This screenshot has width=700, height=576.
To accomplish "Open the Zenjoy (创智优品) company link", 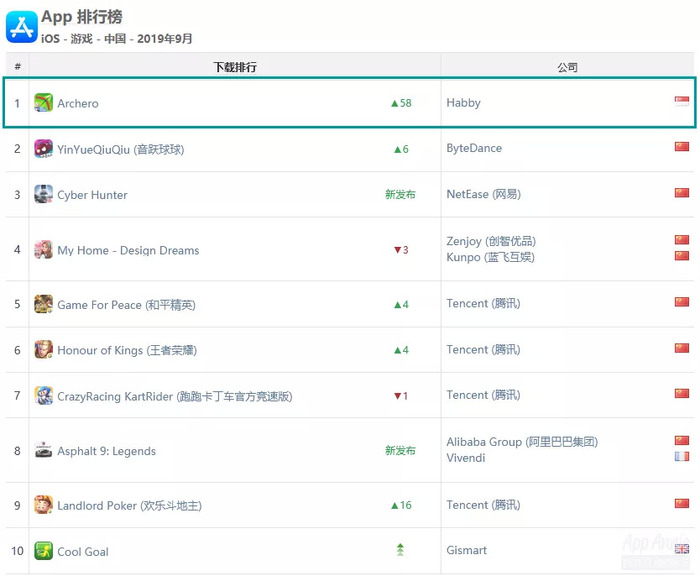I will (x=491, y=241).
